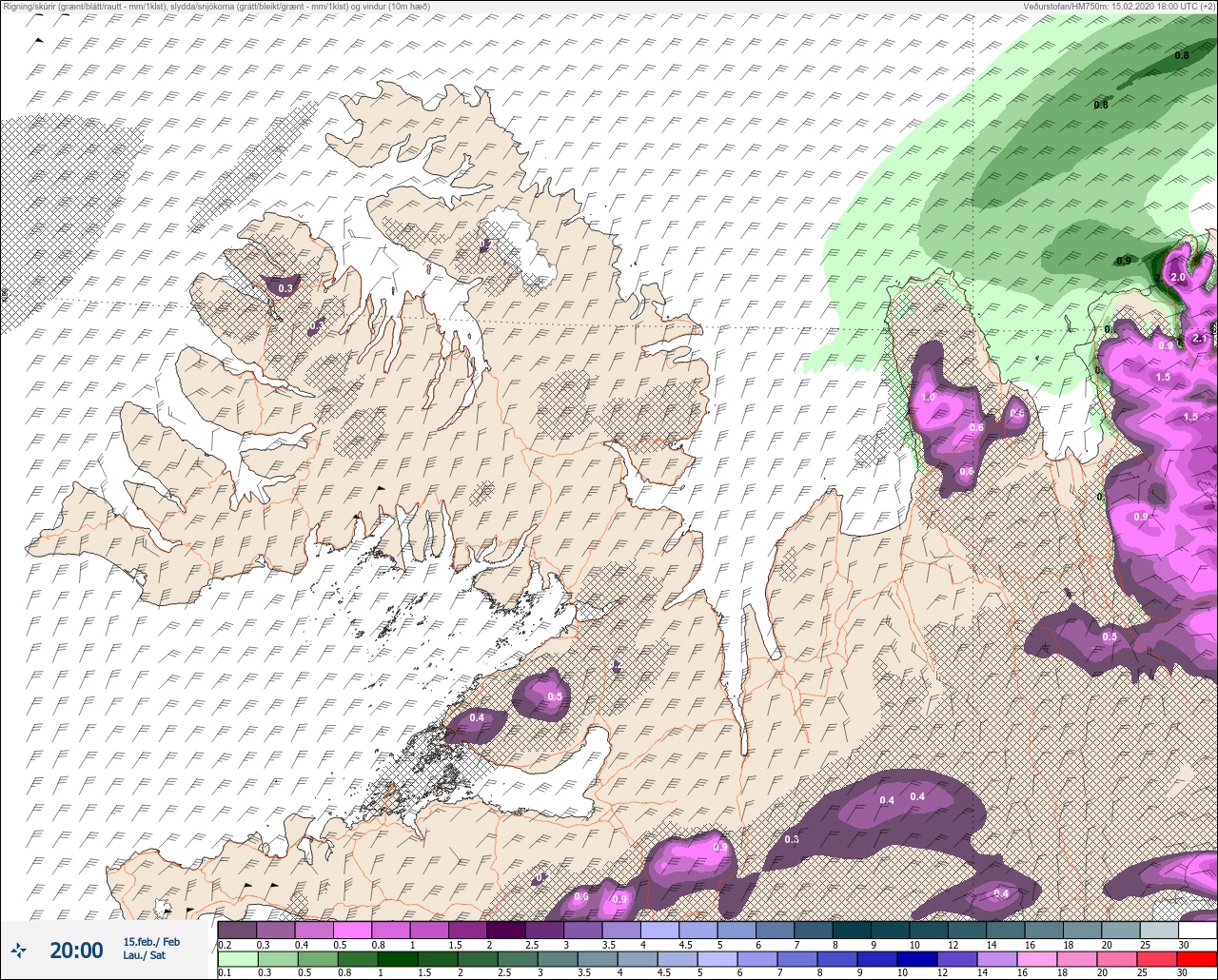Viewport: 1218px width, 980px height.
Task: Click the '0.9' value in the green rain area
Action: tap(1124, 261)
